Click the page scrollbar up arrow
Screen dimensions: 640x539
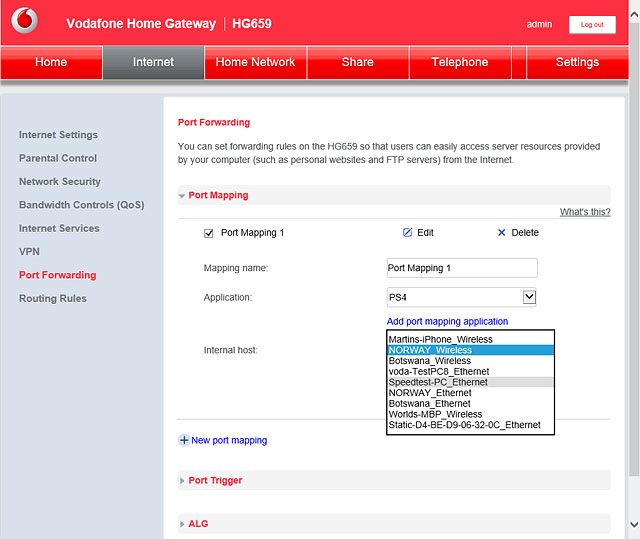tap(634, 15)
